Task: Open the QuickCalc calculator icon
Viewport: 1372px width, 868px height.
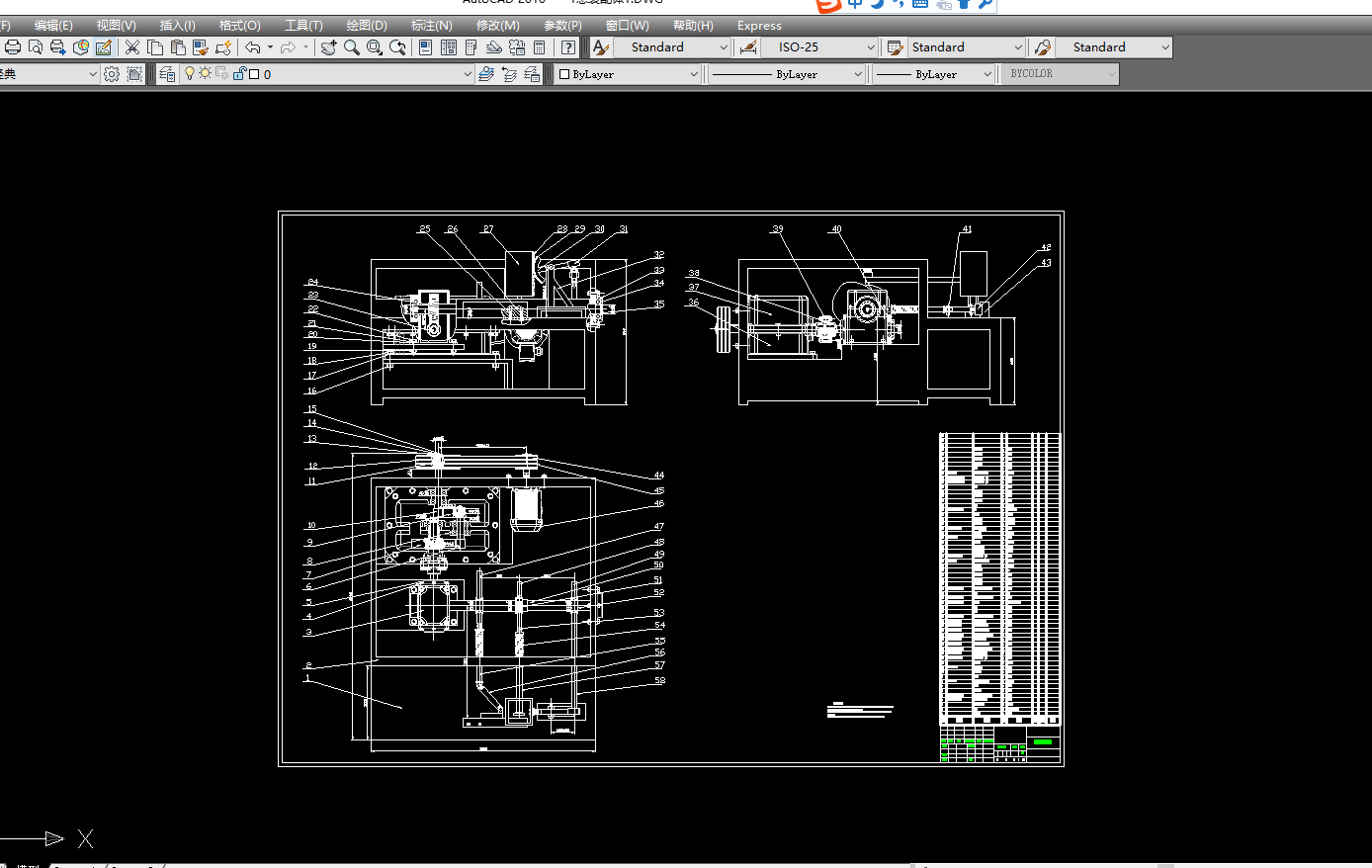Action: click(x=540, y=47)
